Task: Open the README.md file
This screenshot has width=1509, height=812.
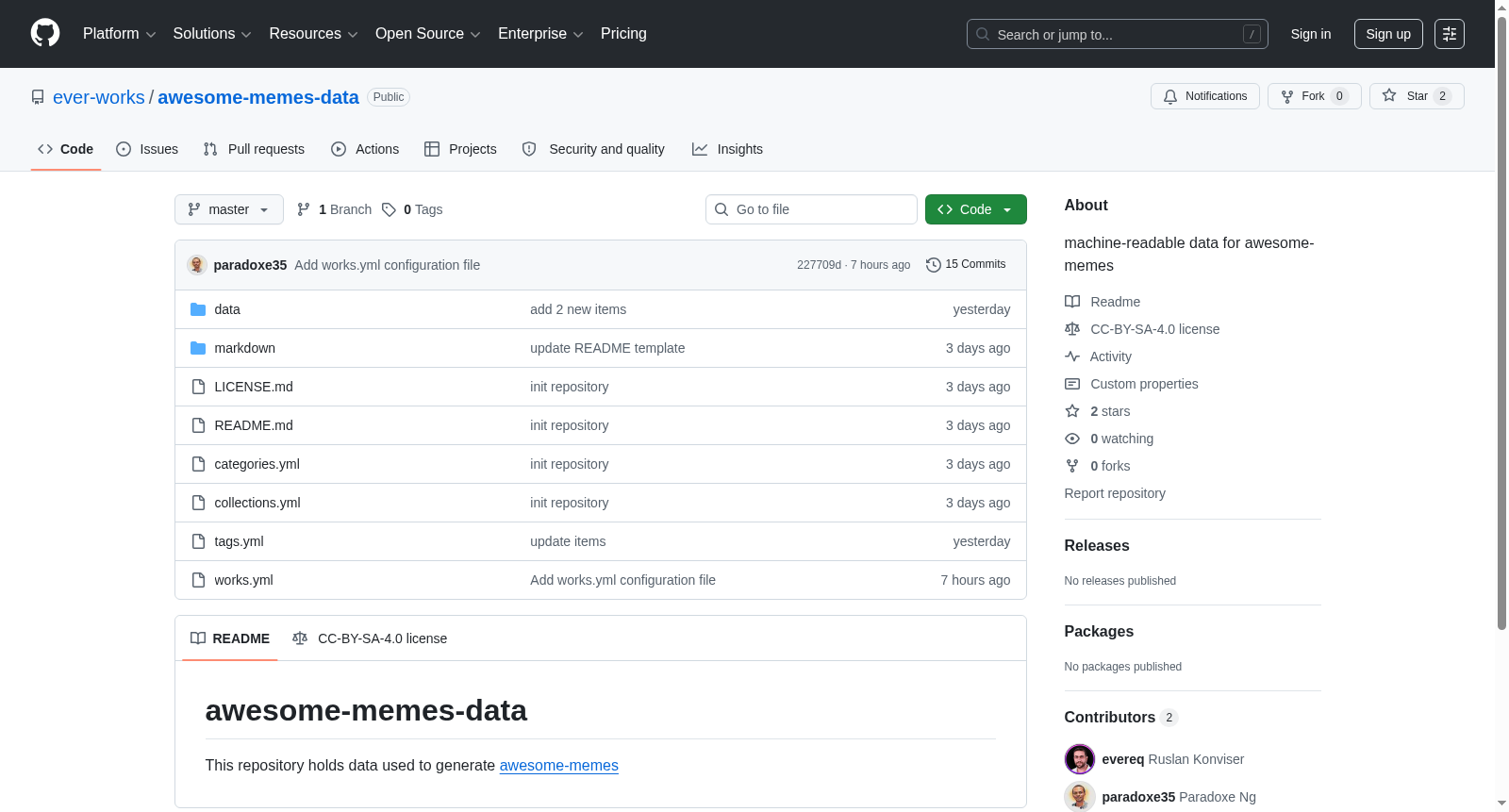Action: click(x=254, y=425)
